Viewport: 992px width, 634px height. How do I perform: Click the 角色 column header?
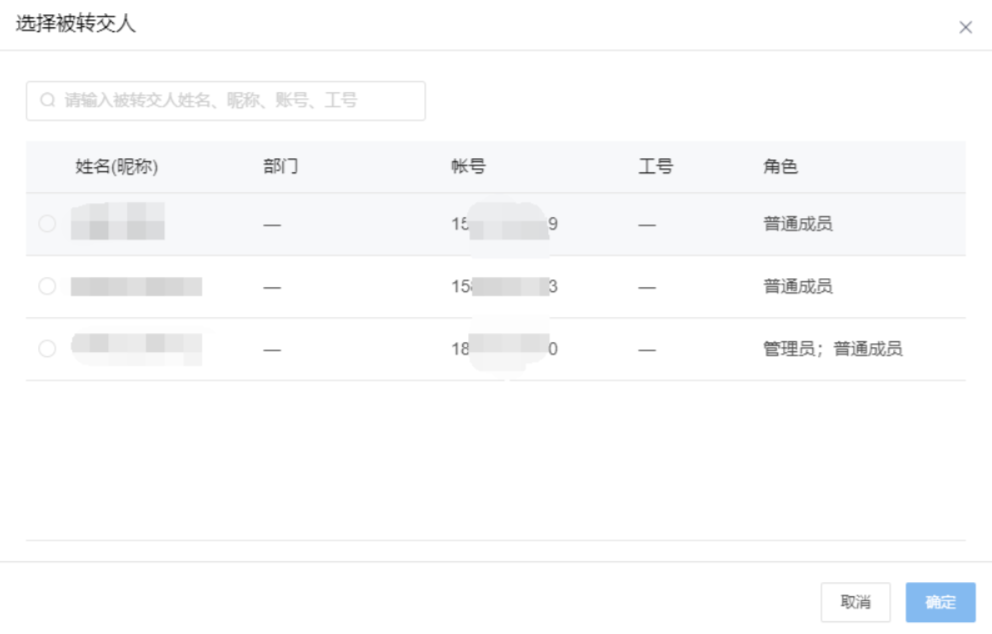click(x=780, y=167)
